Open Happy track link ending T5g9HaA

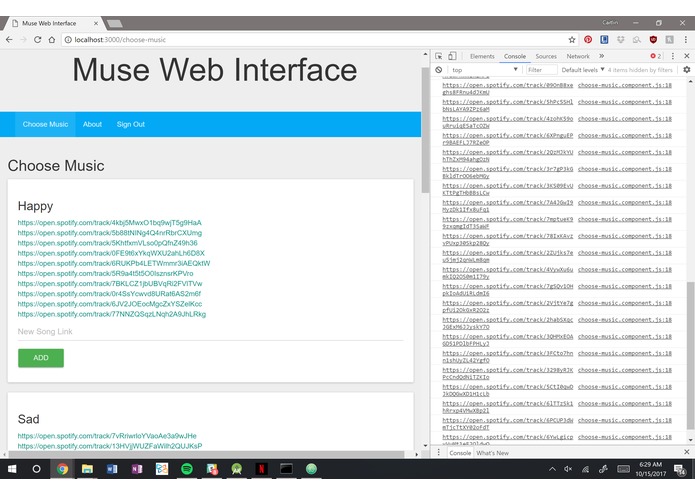[109, 222]
